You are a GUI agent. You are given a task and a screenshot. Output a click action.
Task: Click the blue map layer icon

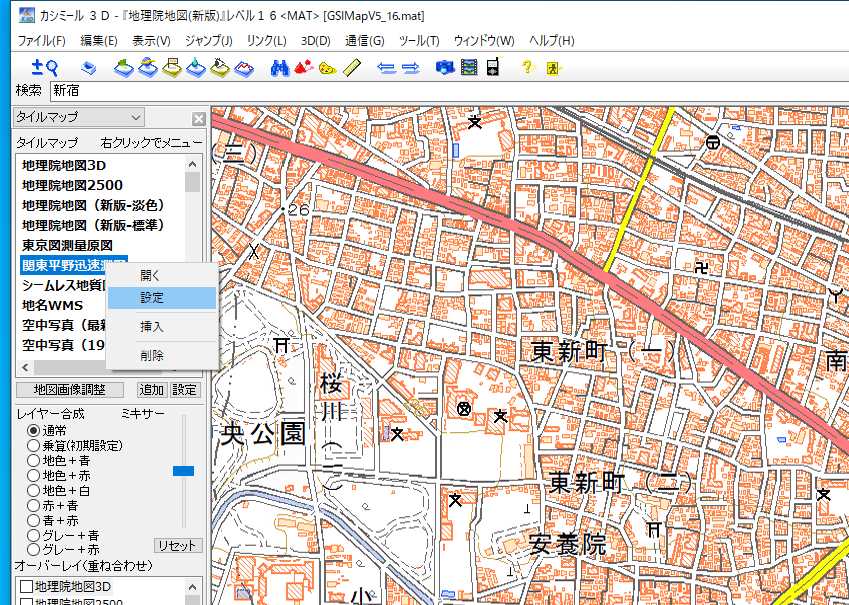88,68
